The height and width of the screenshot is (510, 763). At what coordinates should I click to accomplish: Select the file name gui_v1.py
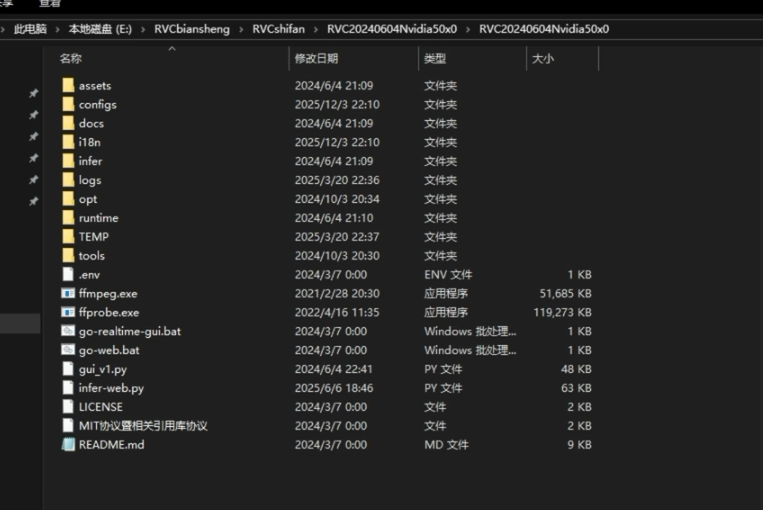tap(103, 369)
